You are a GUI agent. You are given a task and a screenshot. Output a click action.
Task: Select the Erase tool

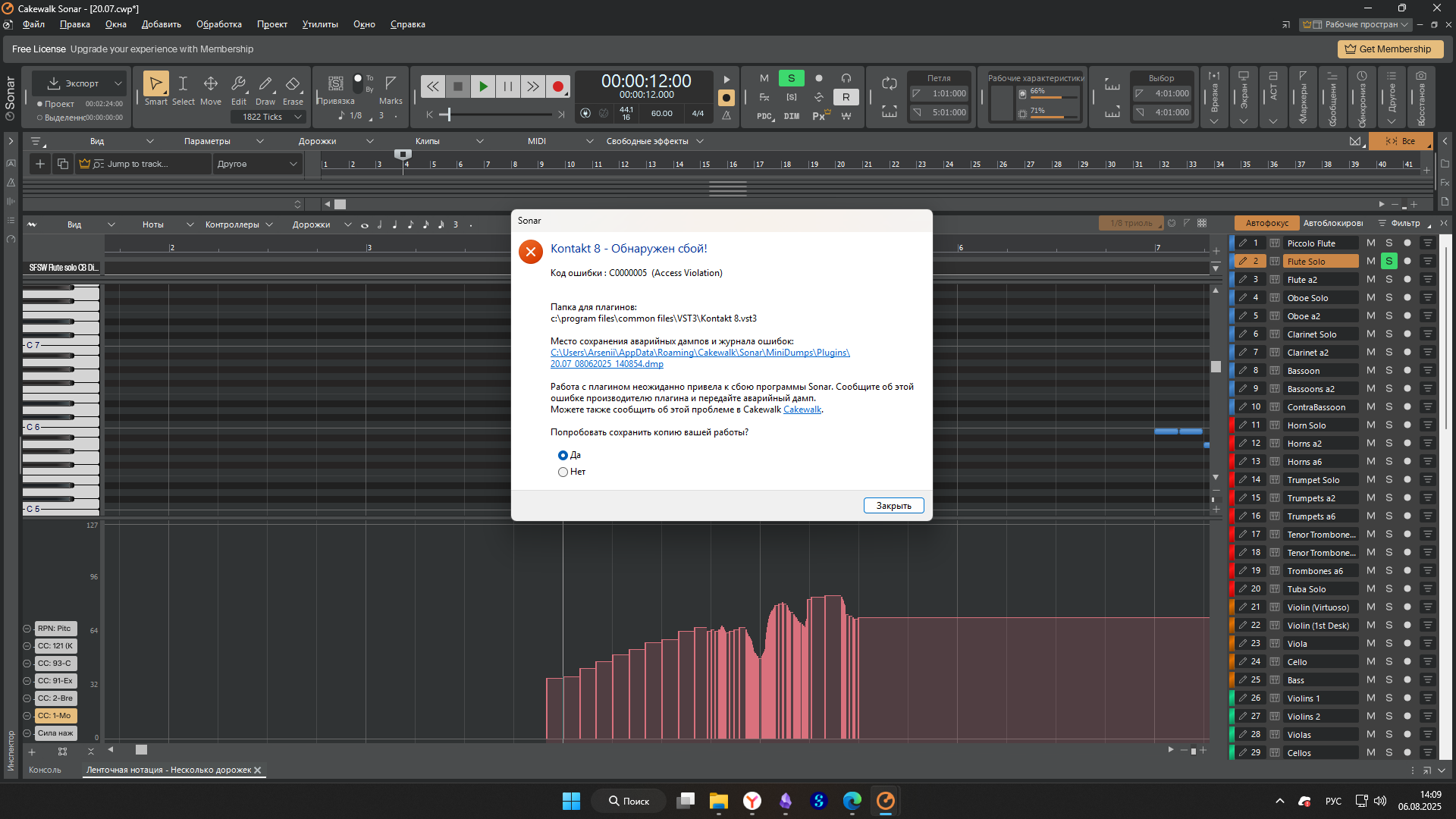(293, 89)
